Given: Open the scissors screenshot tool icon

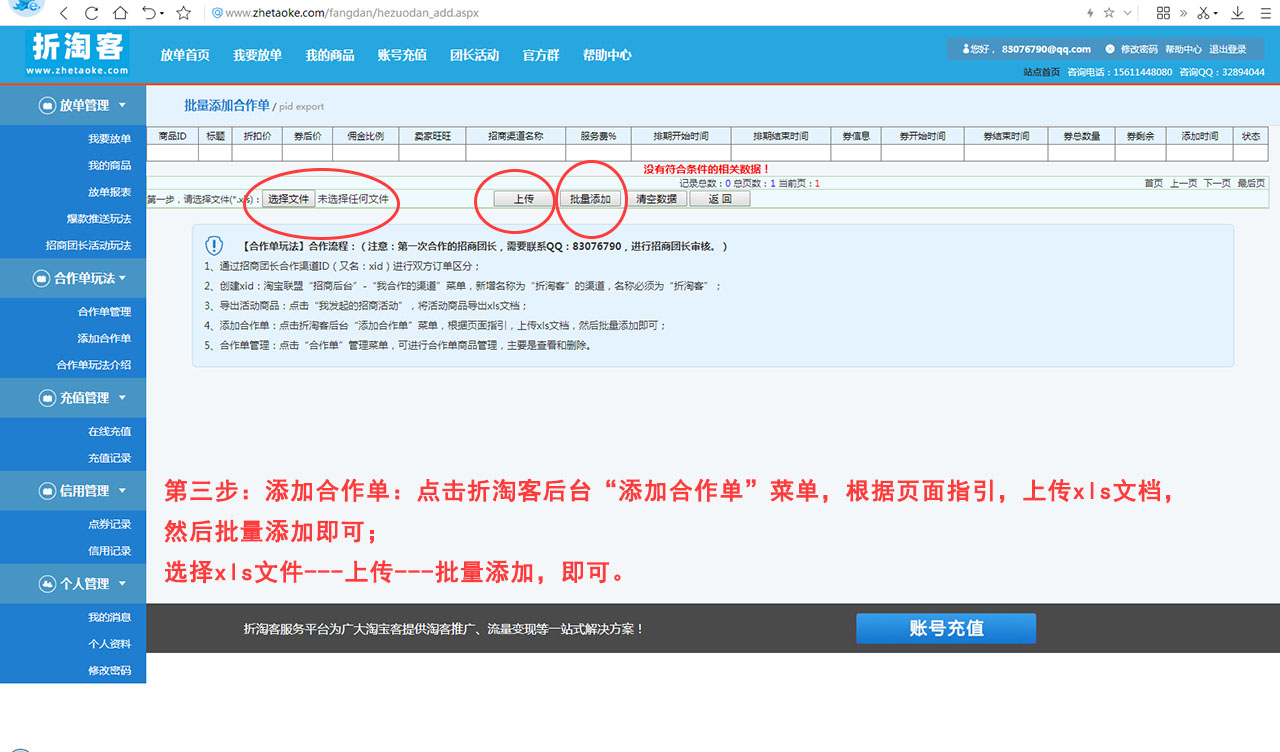Looking at the screenshot, I should tap(1203, 13).
